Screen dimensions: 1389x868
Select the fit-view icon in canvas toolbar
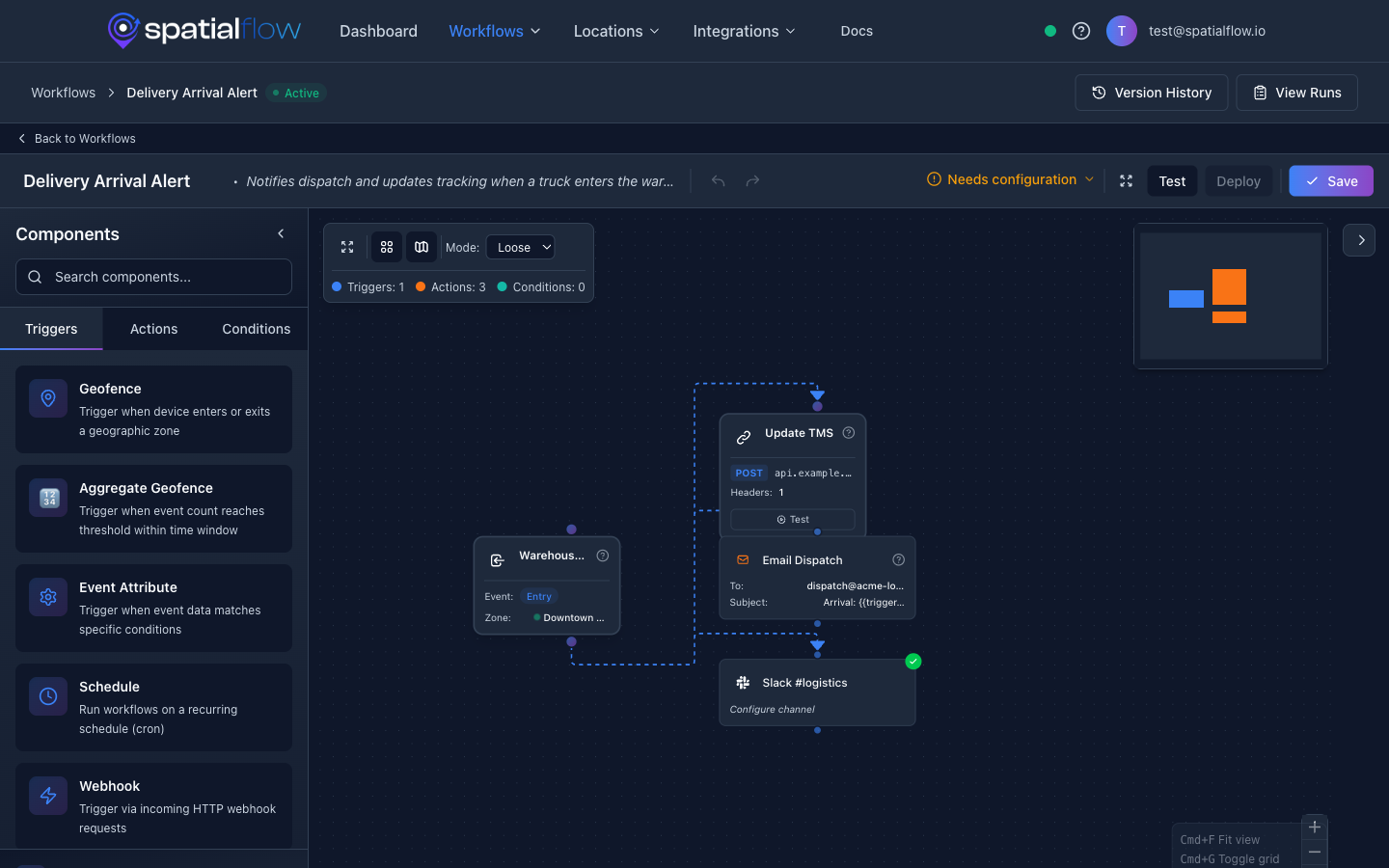click(x=347, y=247)
